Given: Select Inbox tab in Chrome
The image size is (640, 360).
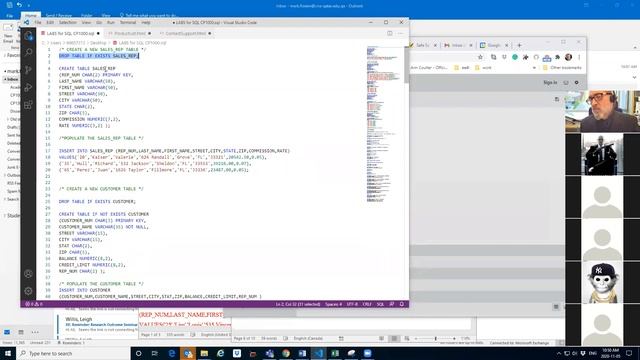Looking at the screenshot, I should [458, 45].
